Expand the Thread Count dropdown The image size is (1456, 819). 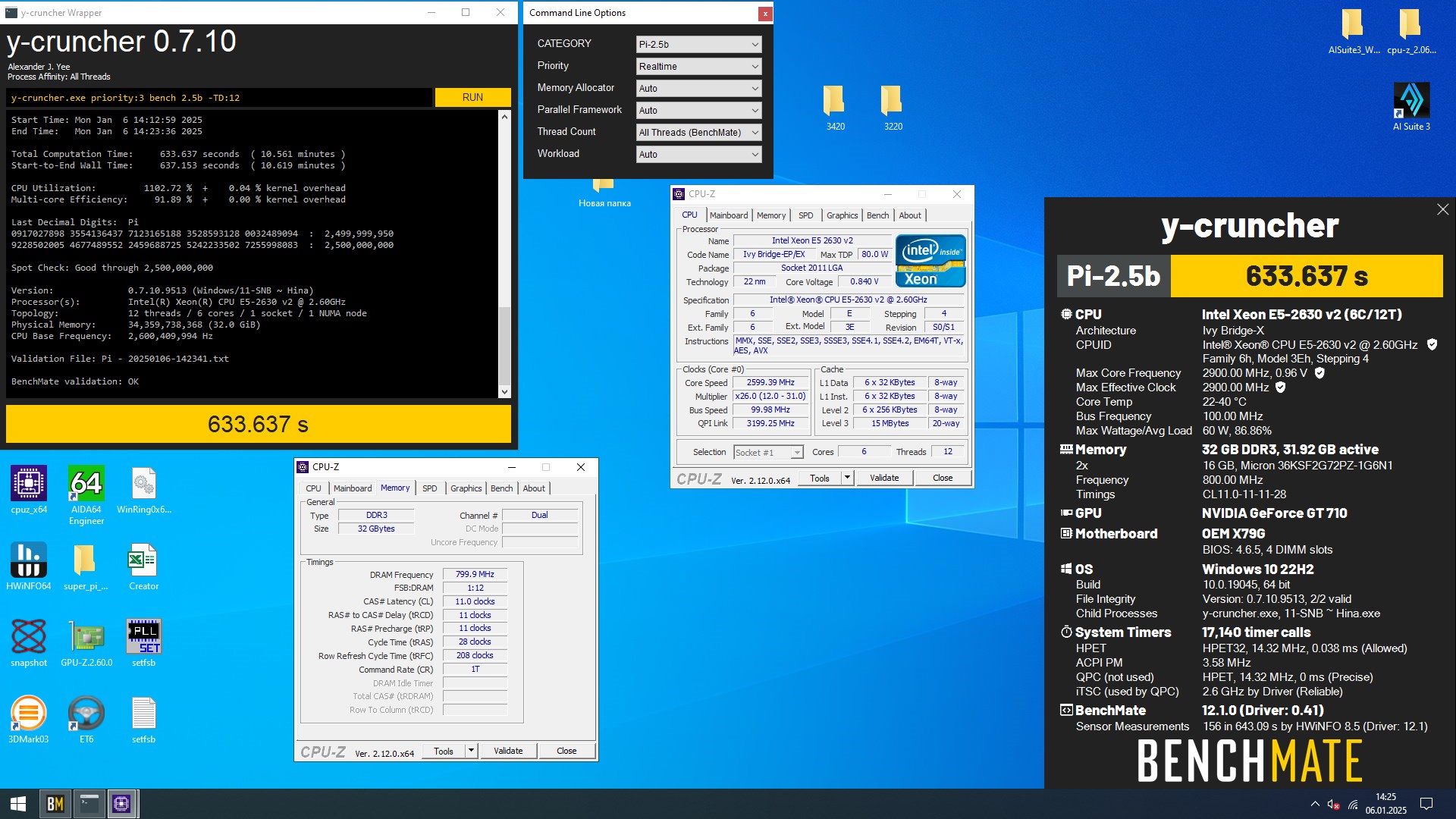(698, 133)
